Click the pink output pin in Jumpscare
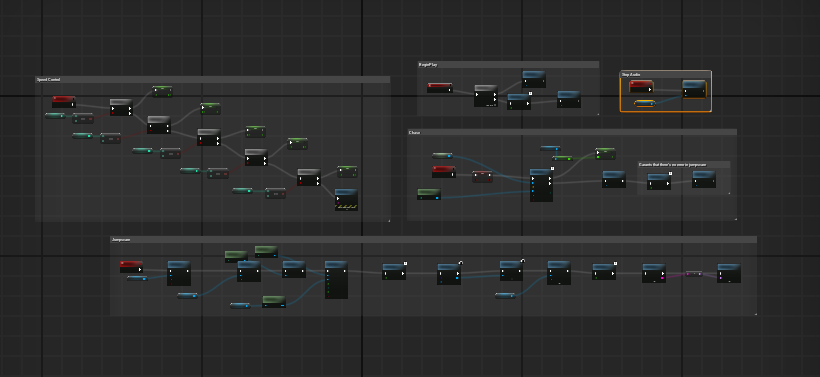 (663, 278)
